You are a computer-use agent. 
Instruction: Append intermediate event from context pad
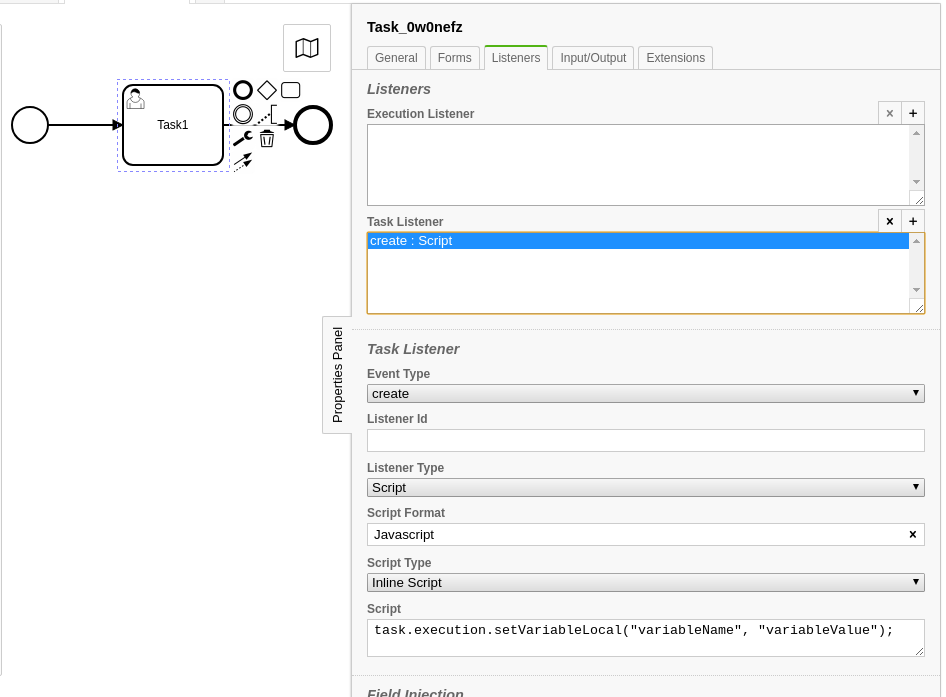pos(243,114)
